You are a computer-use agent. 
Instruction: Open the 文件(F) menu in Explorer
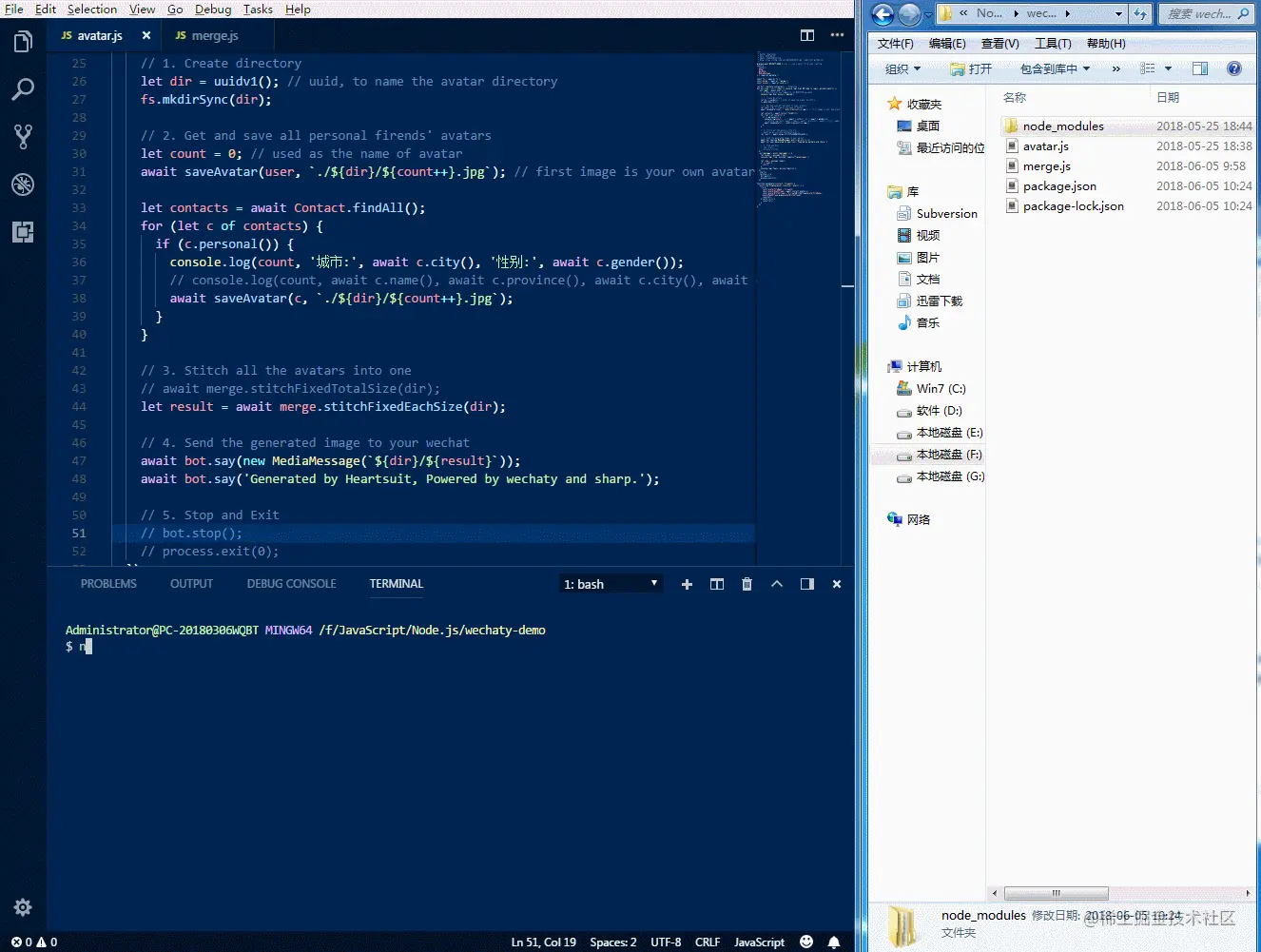895,44
